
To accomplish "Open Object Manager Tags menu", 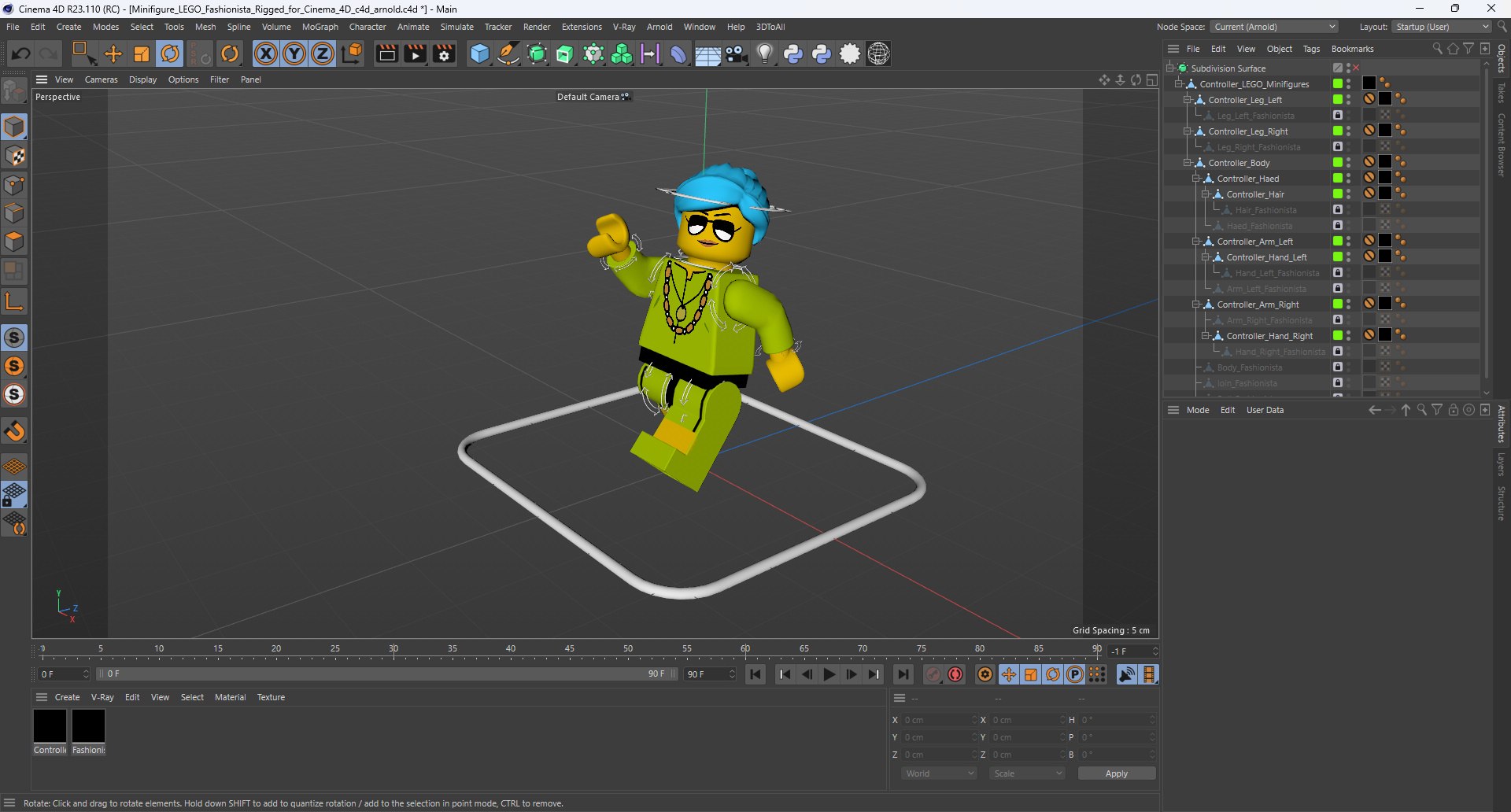I will 1311,49.
